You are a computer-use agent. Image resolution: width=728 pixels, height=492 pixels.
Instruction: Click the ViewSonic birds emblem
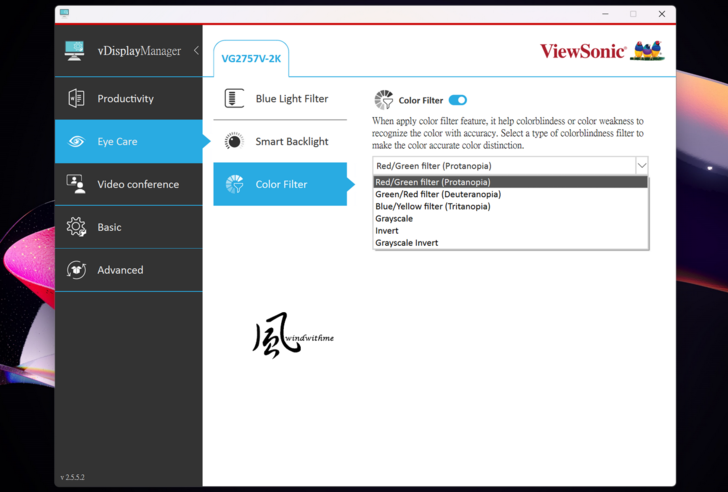tap(647, 50)
